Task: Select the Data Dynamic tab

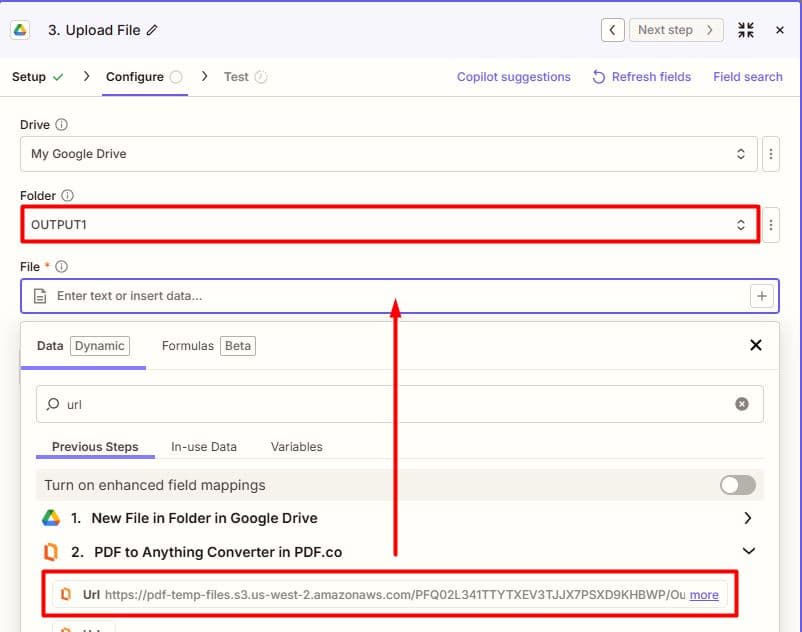Action: [x=83, y=346]
